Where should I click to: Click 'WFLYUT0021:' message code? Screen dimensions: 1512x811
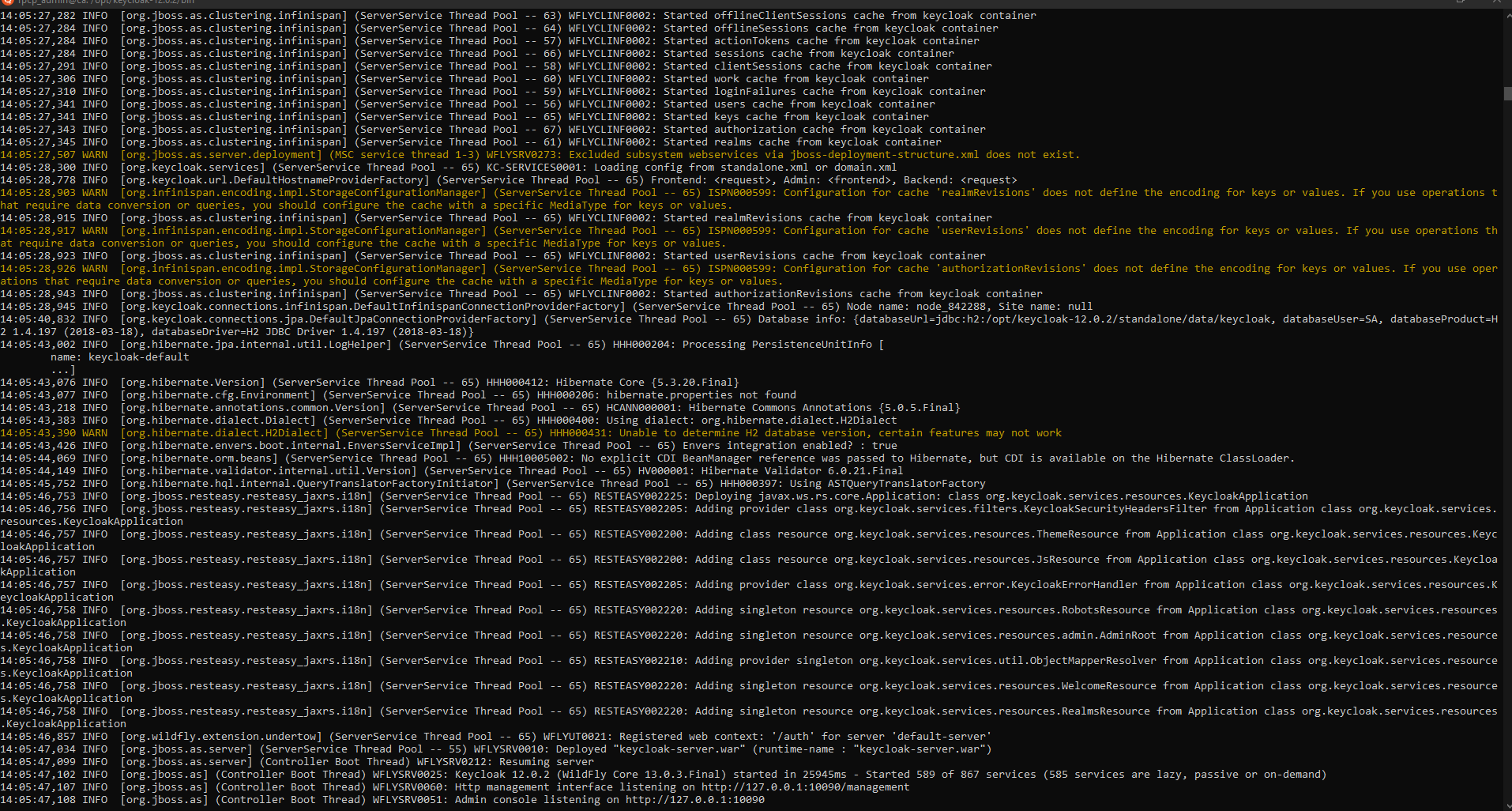pyautogui.click(x=578, y=736)
